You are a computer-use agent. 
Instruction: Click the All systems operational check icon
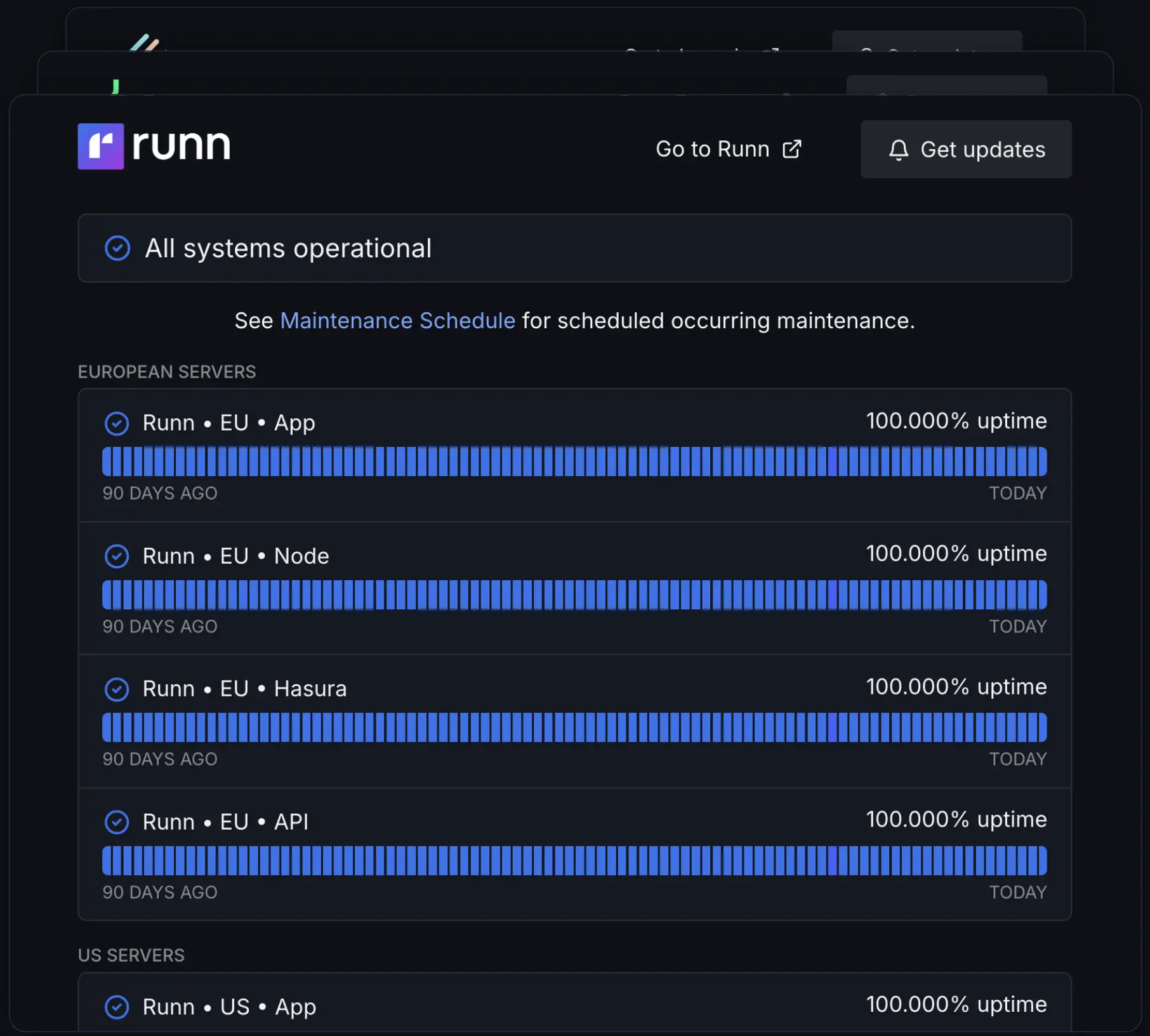[x=117, y=248]
